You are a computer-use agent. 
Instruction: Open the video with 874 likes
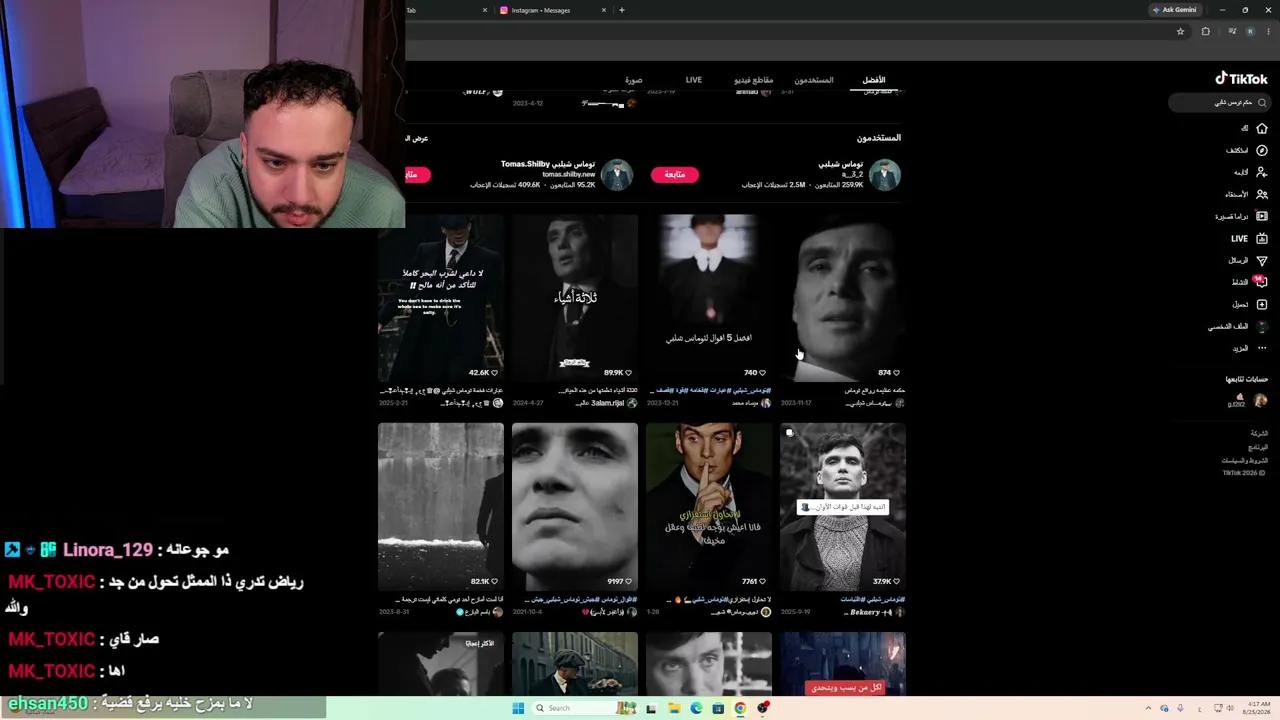pyautogui.click(x=843, y=297)
